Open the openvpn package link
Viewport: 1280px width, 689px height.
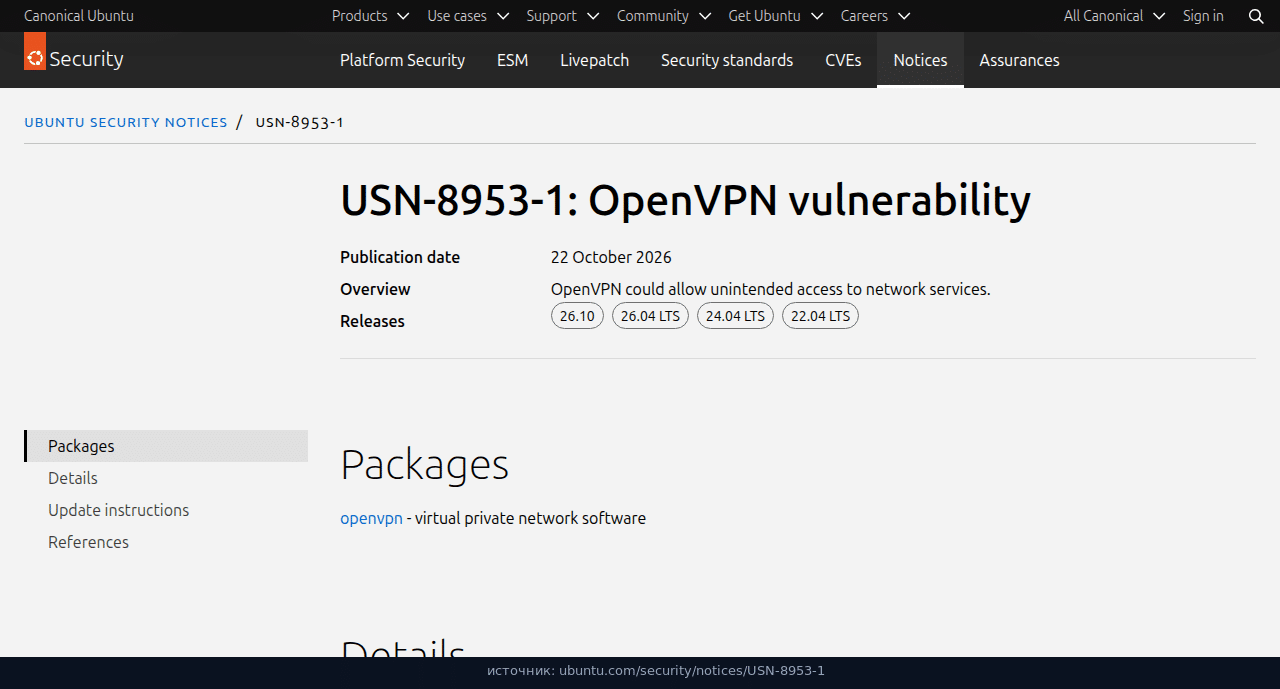(371, 518)
